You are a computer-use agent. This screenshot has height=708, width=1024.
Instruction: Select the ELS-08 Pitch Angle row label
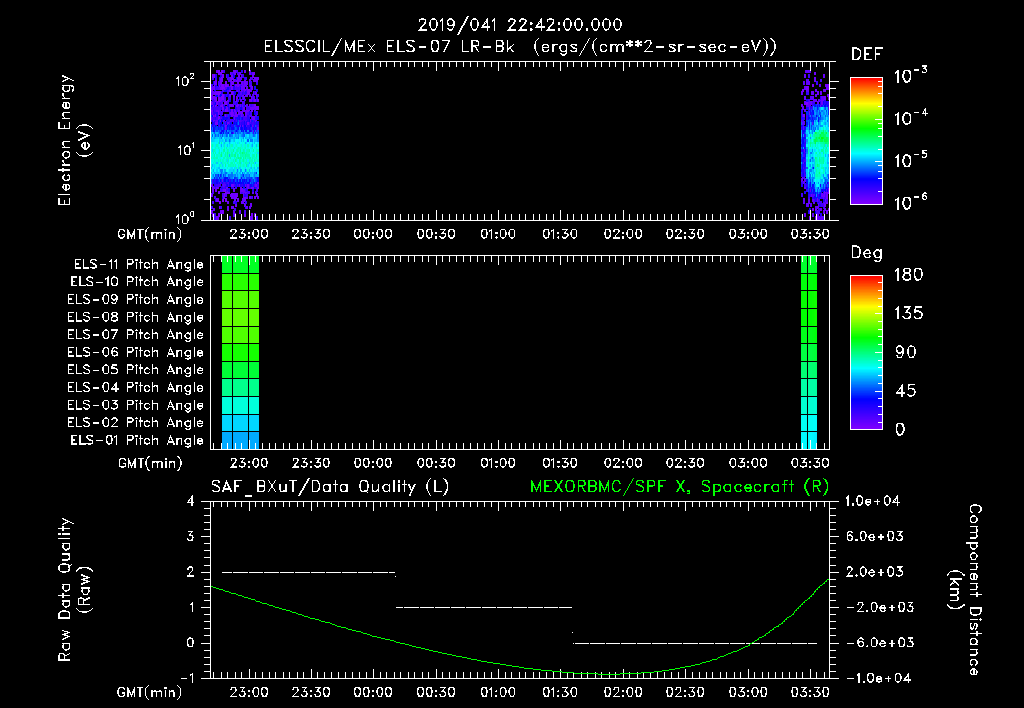136,317
